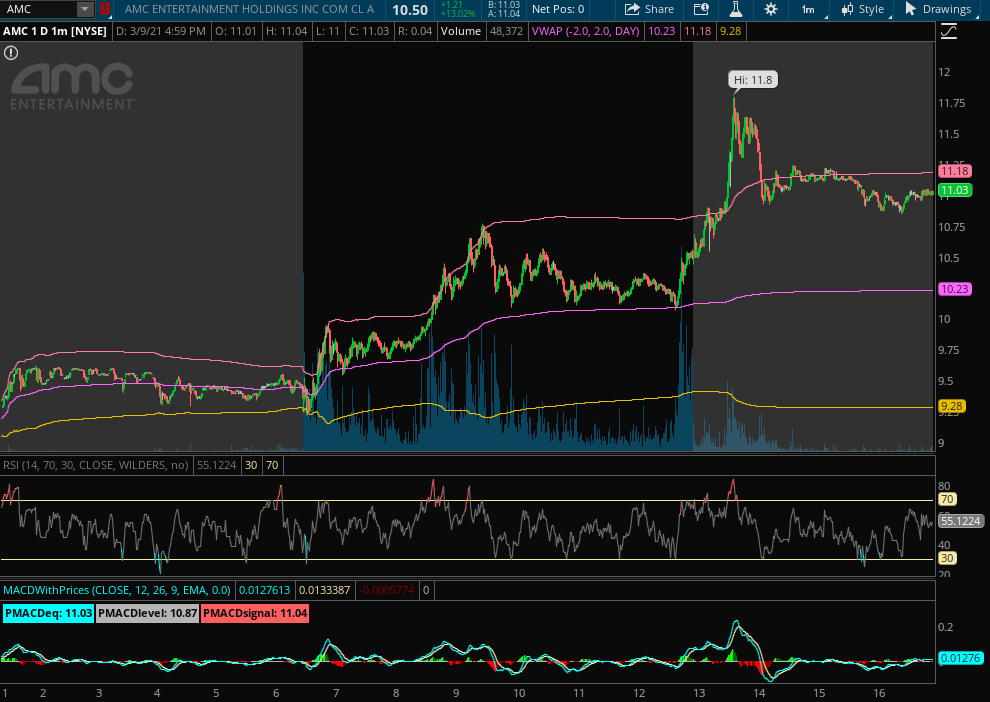The image size is (990, 702).
Task: Click the RSI 30 oversold axis tag
Action: tap(946, 558)
